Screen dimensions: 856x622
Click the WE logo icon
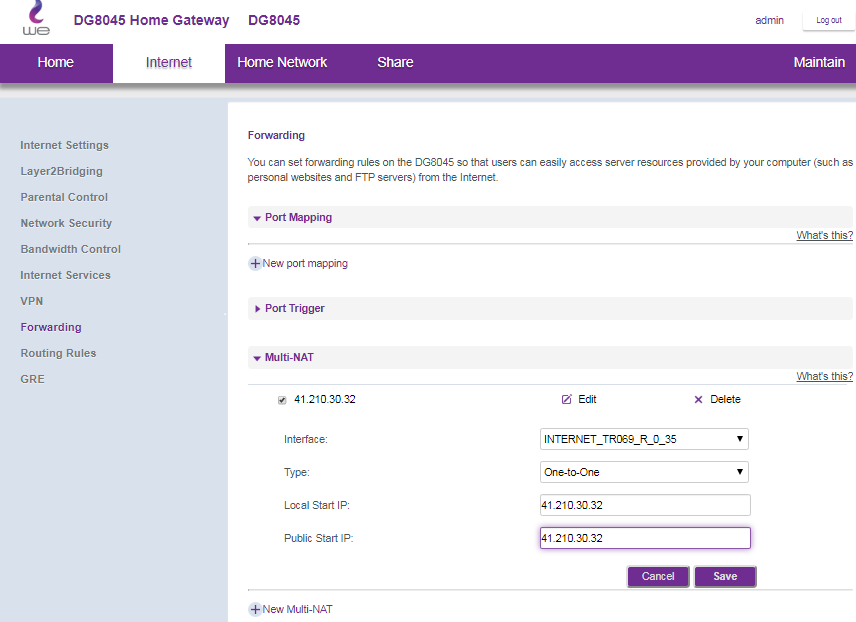coord(36,18)
